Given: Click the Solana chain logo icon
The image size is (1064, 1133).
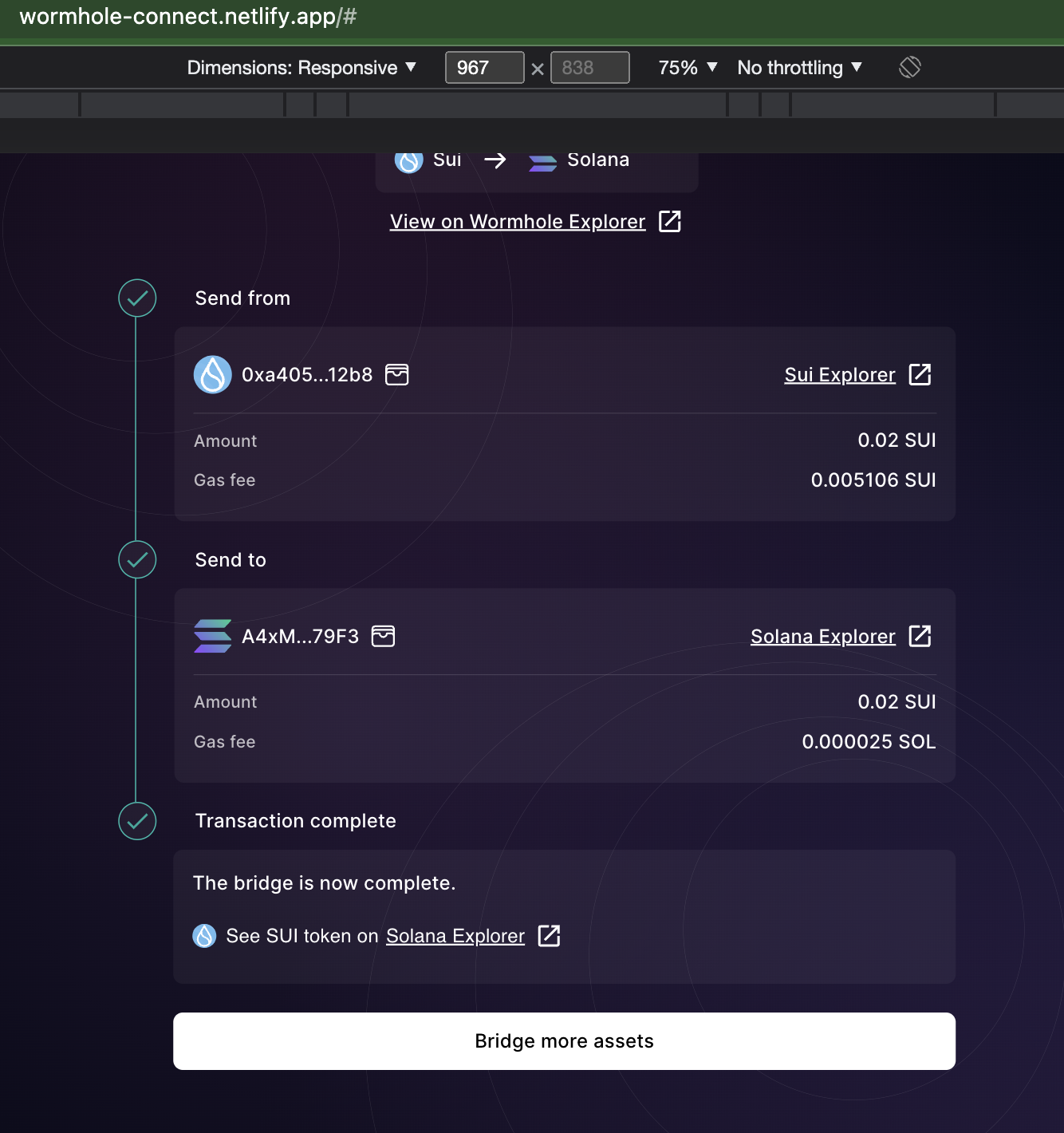Looking at the screenshot, I should pos(542,162).
